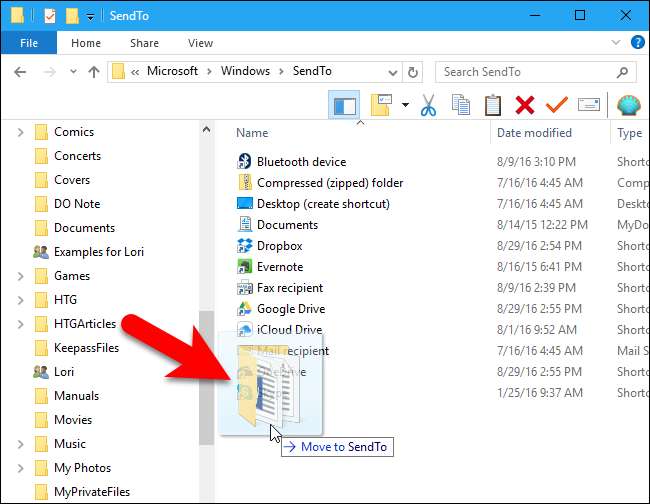Viewport: 650px width, 504px height.
Task: Click the Up one level arrow
Action: (93, 71)
